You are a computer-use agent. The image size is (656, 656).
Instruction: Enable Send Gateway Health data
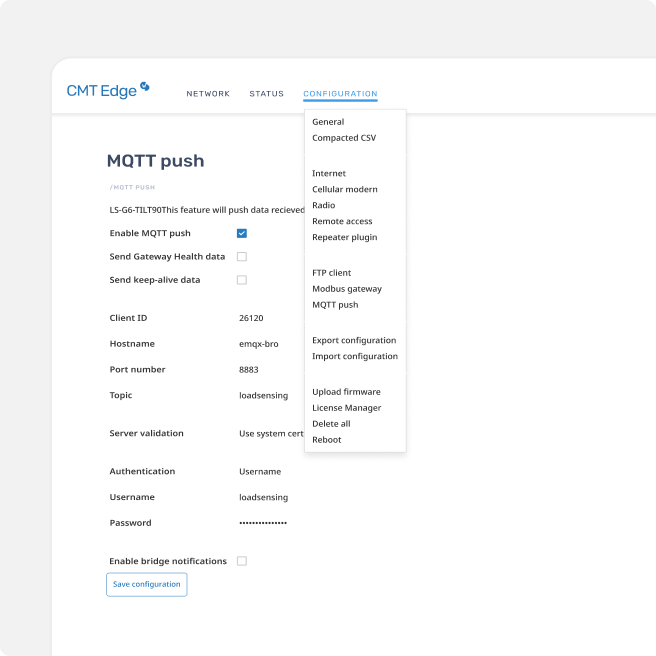pos(242,257)
